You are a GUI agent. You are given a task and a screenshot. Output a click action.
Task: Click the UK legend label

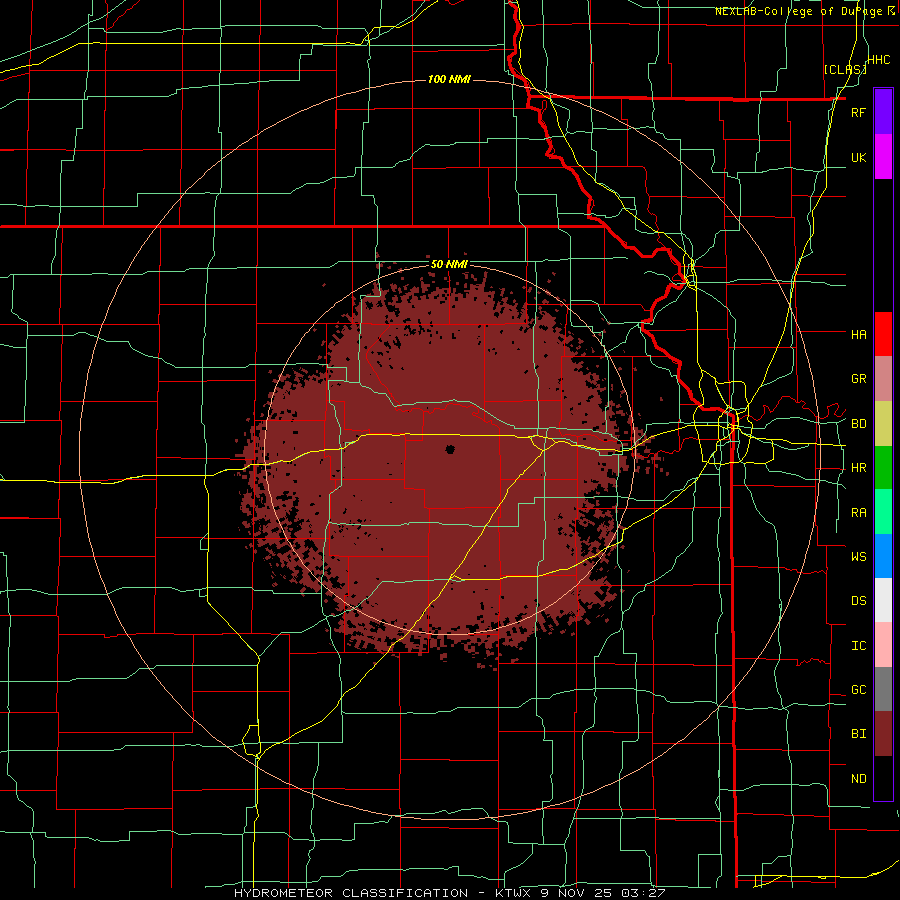(x=859, y=157)
